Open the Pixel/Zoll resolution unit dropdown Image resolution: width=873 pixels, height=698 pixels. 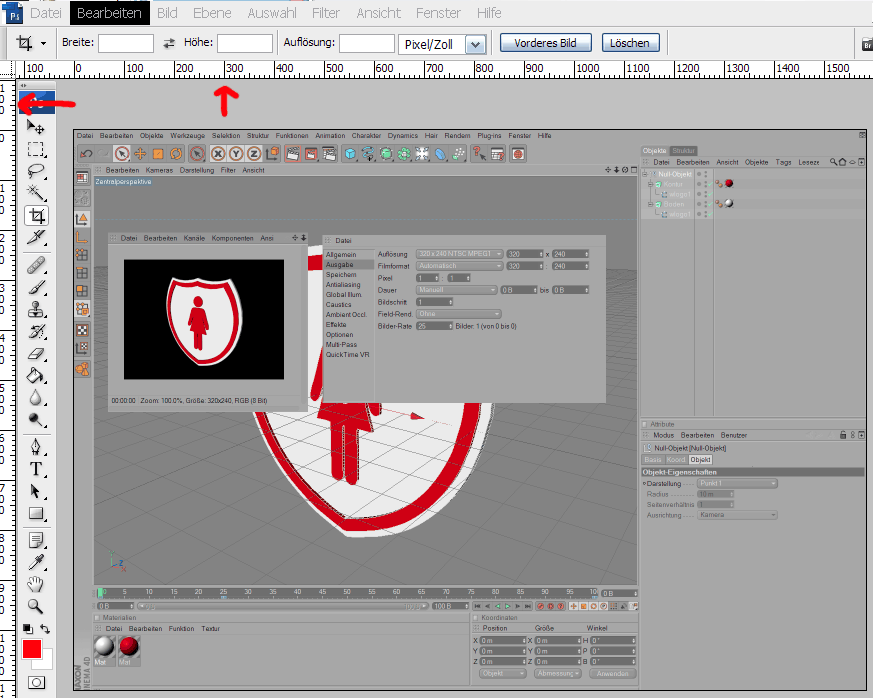click(x=475, y=44)
